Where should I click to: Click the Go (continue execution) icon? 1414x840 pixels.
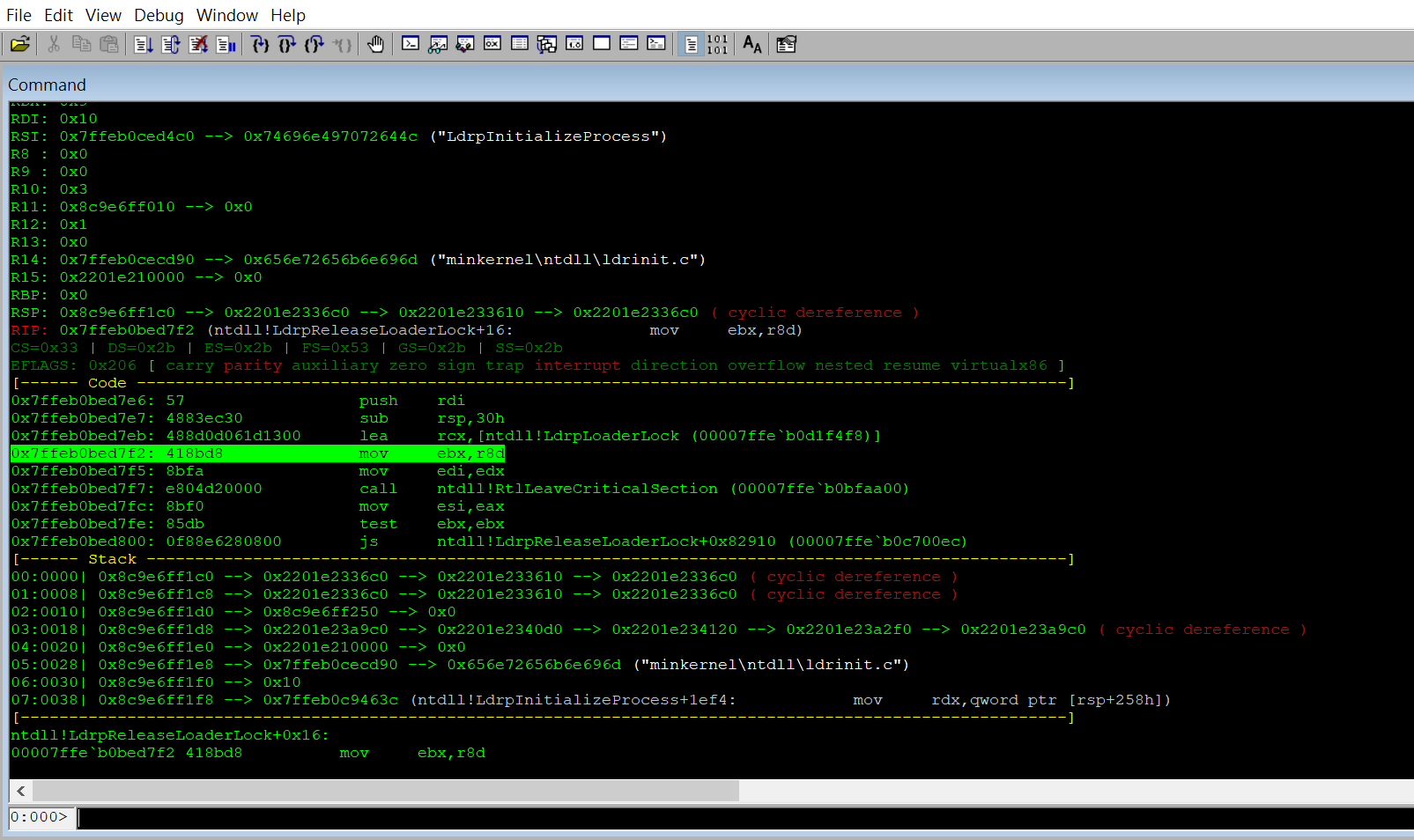click(x=144, y=44)
